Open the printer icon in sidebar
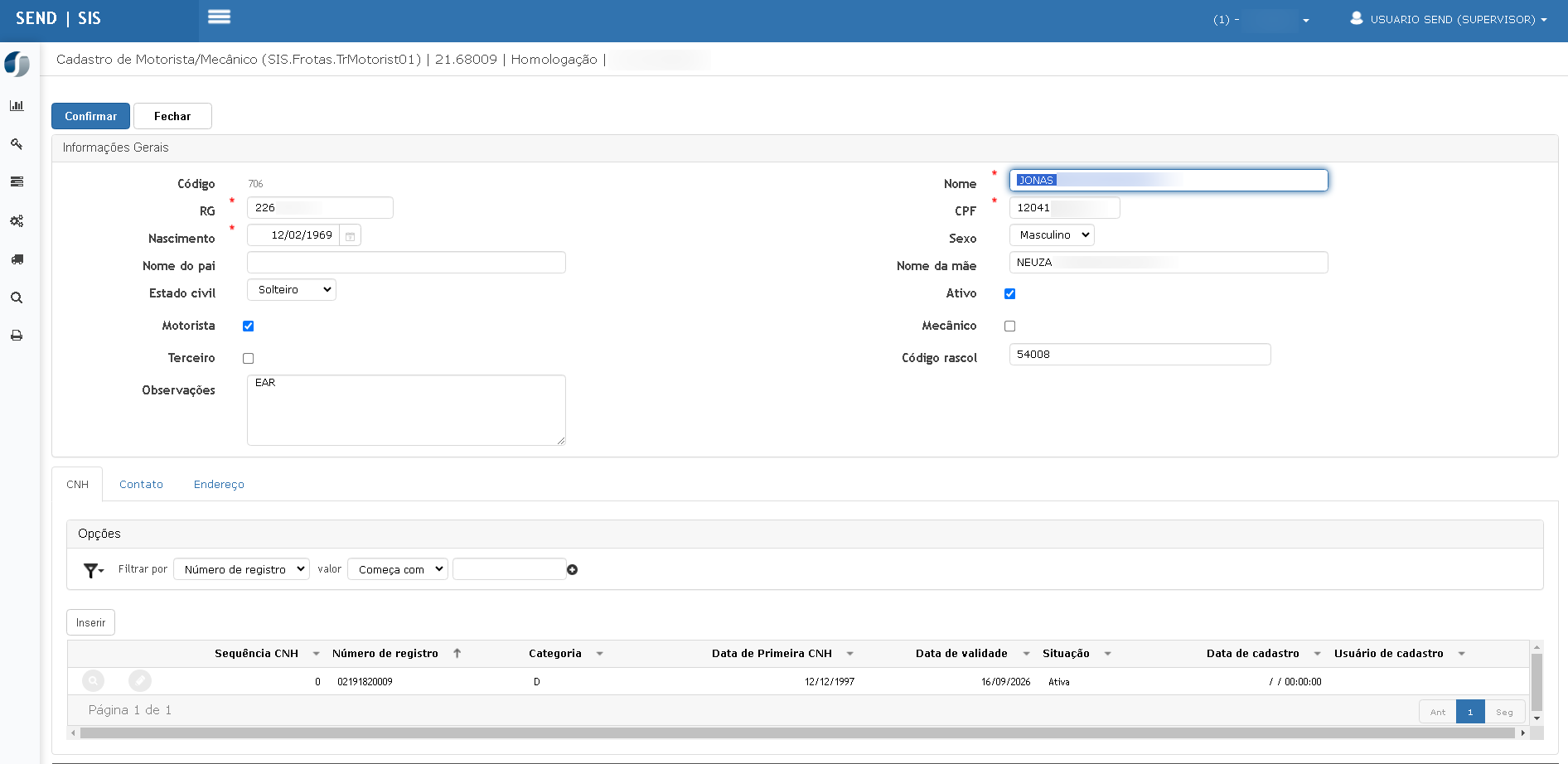The height and width of the screenshot is (764, 1568). (17, 336)
